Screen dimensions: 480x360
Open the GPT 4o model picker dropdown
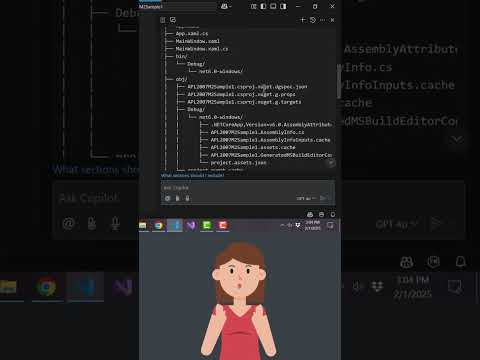tap(306, 198)
